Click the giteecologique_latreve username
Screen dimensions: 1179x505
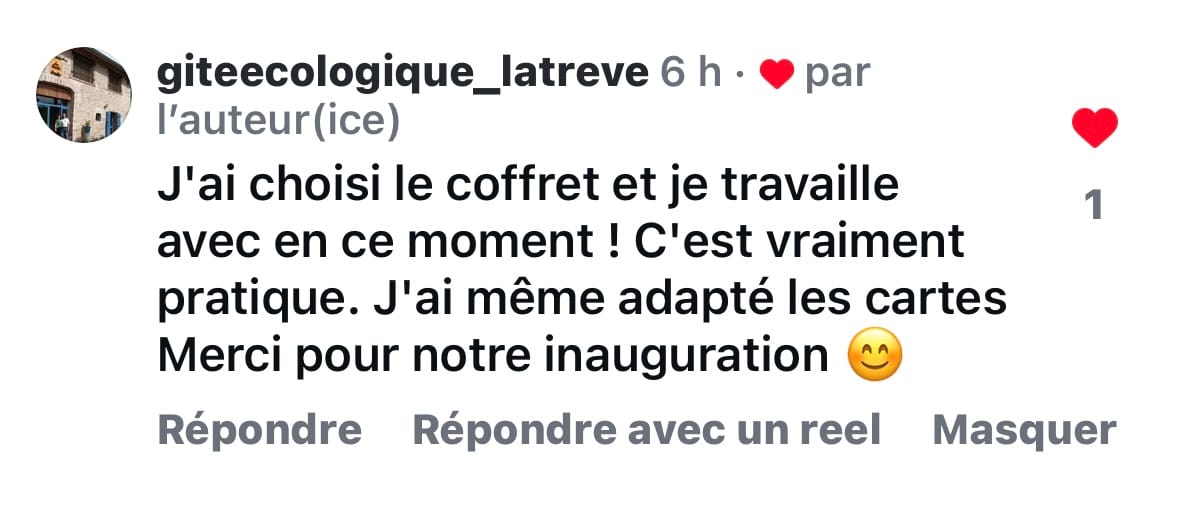point(401,72)
